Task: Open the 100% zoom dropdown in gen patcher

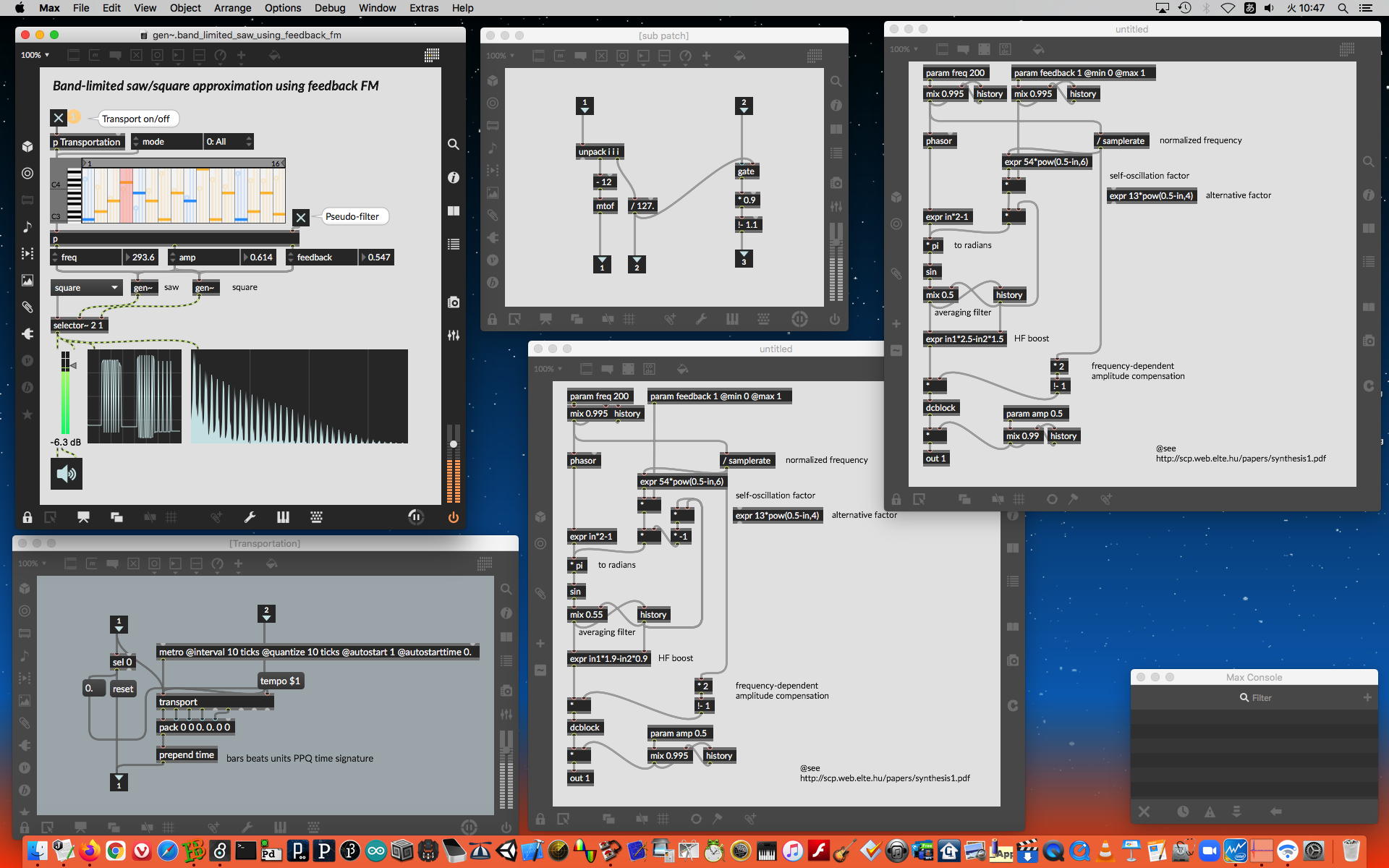Action: (35, 55)
